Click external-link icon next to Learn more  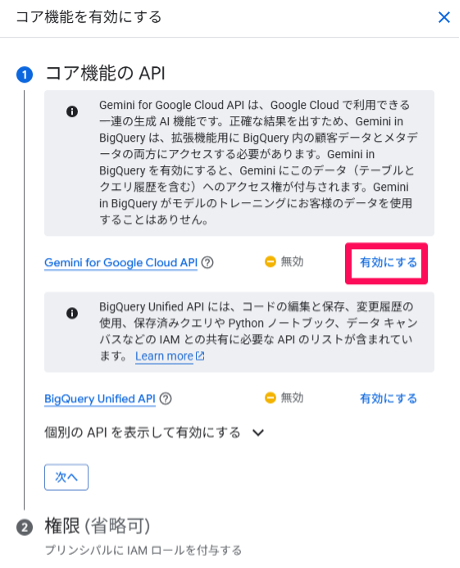pyautogui.click(x=200, y=356)
